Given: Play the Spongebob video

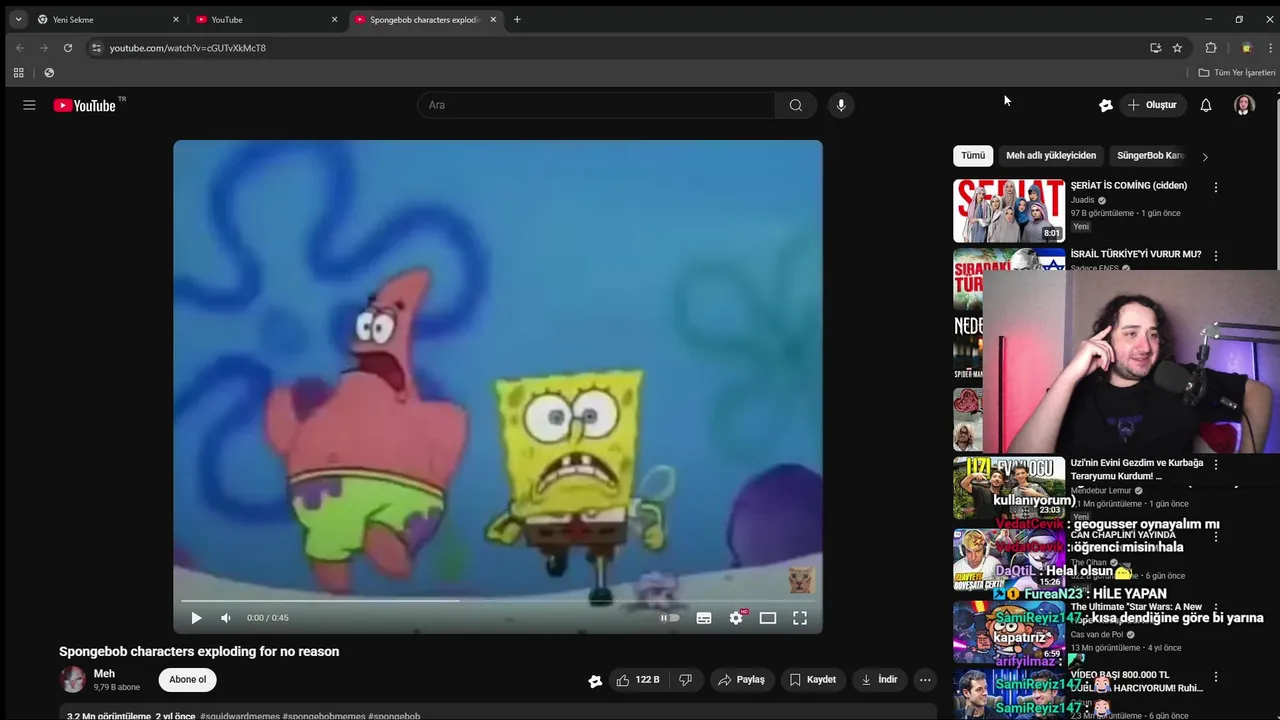Looking at the screenshot, I should point(196,618).
